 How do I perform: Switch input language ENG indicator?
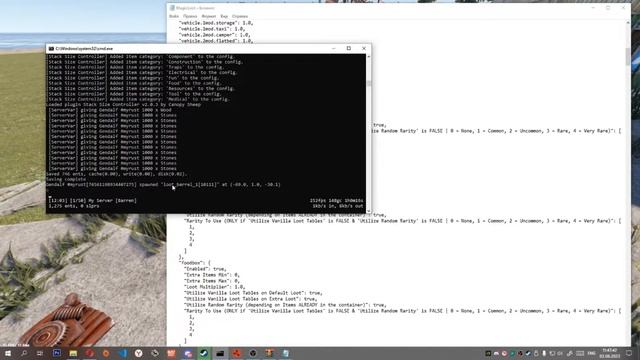(591, 353)
